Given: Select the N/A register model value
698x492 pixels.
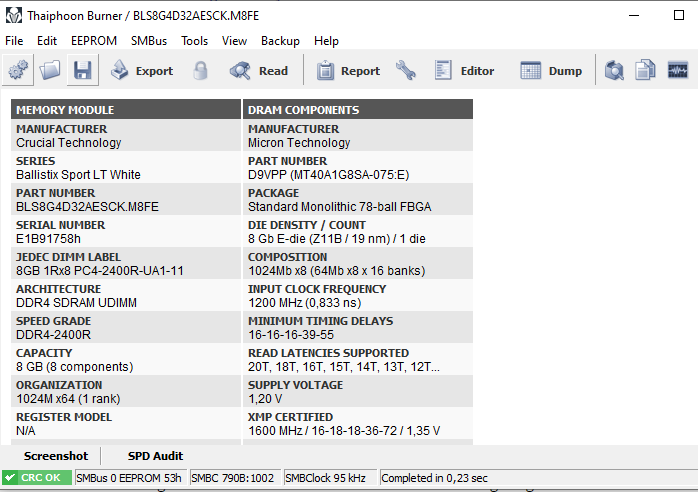Looking at the screenshot, I should coord(26,431).
